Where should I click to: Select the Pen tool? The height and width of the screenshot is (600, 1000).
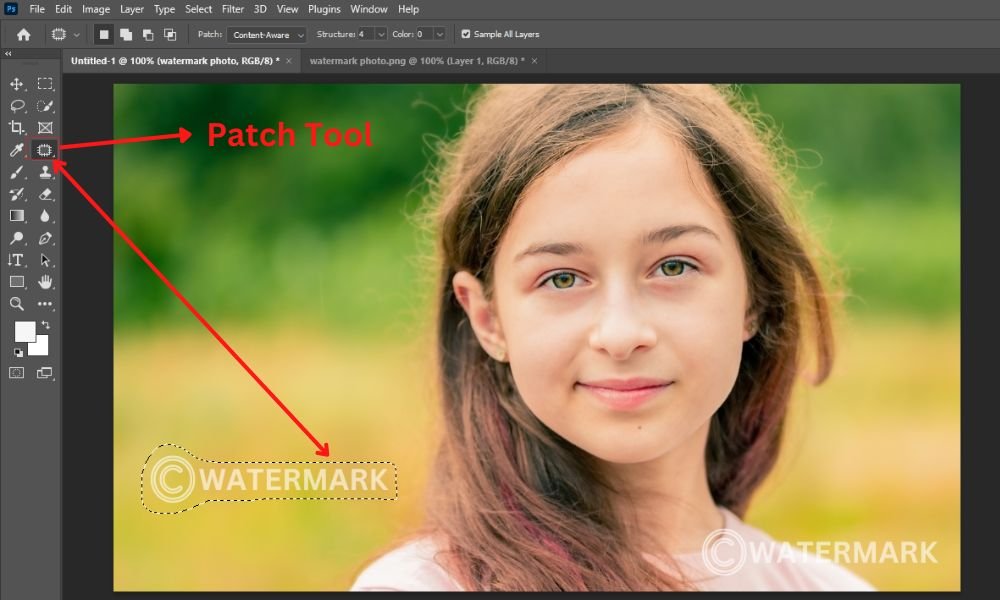tap(45, 238)
